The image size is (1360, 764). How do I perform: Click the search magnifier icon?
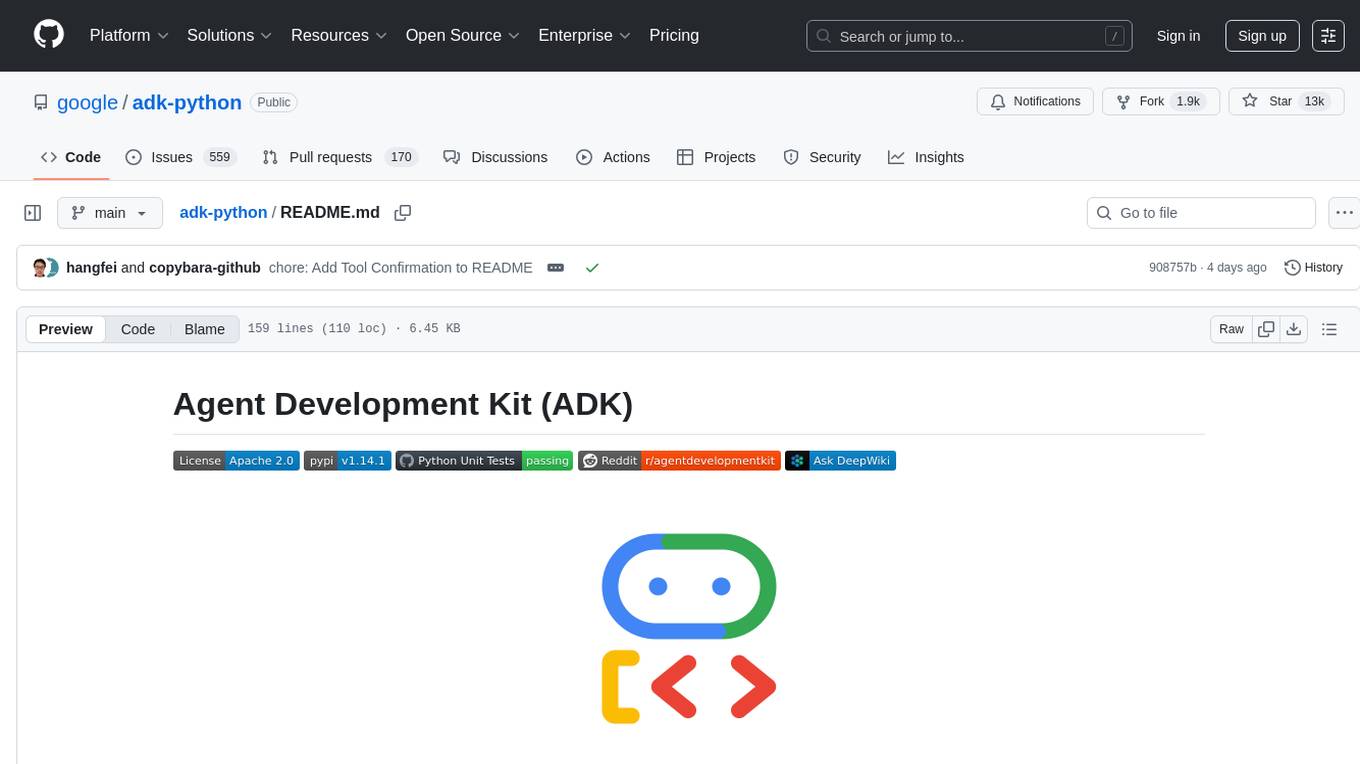click(x=824, y=36)
